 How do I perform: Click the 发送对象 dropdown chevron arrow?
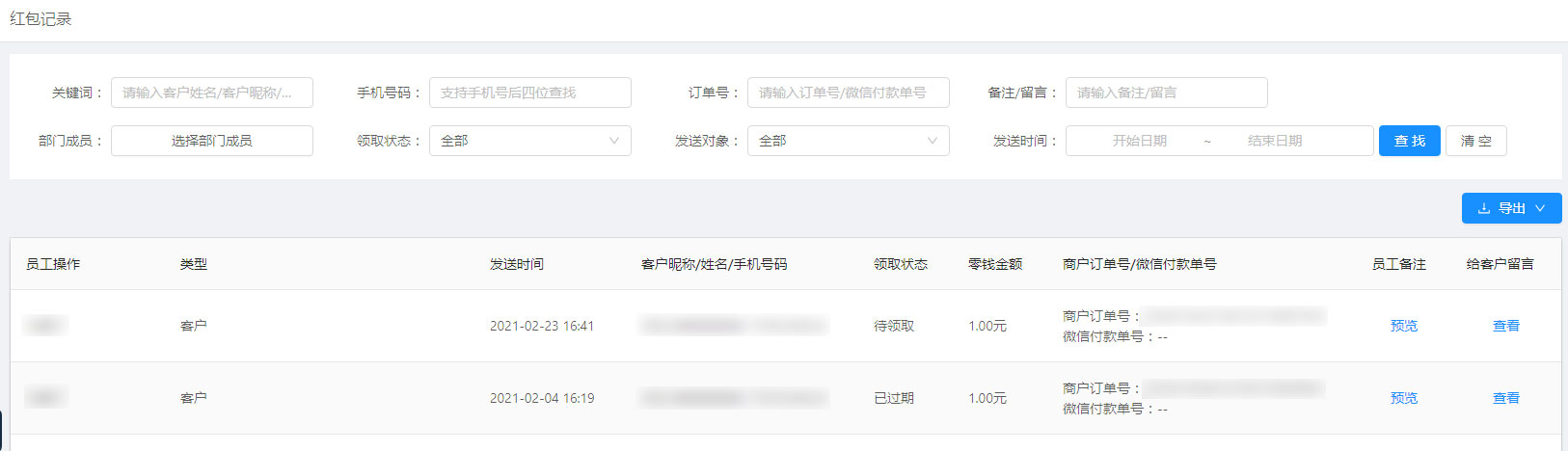click(933, 141)
